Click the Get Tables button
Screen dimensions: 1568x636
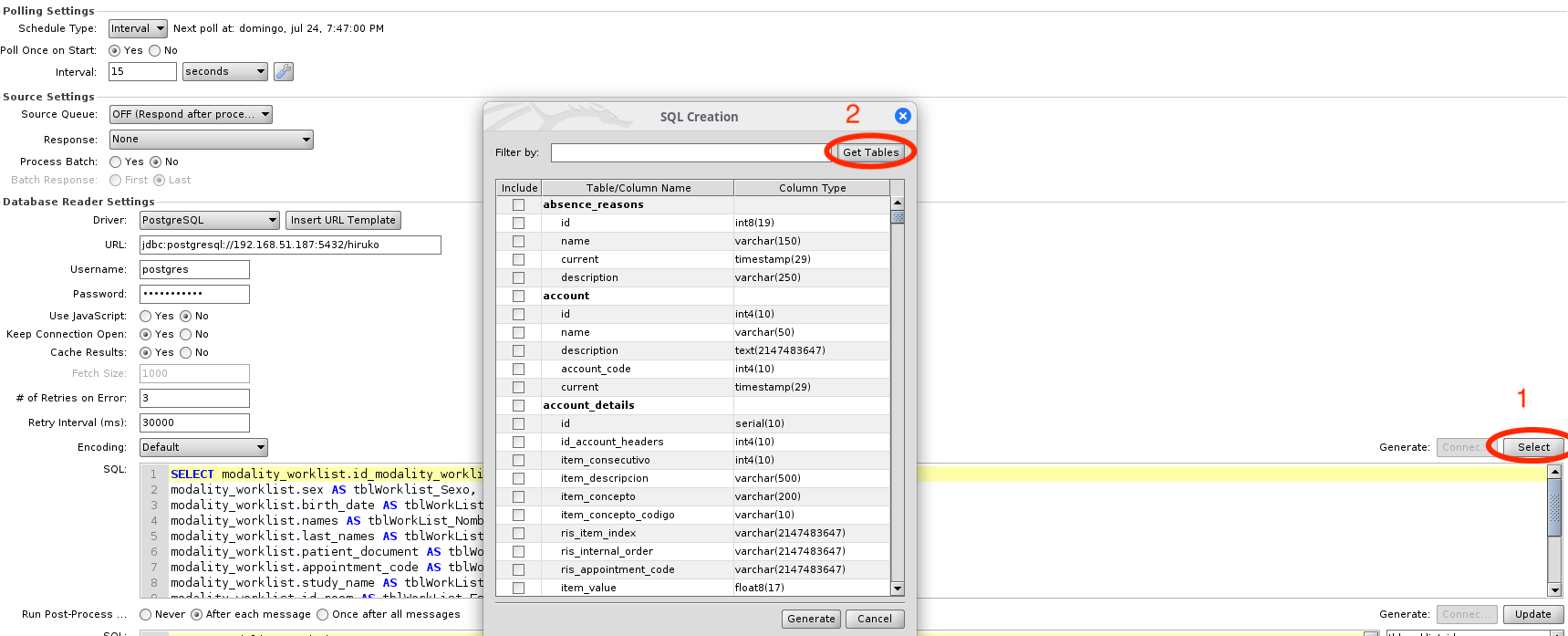click(x=870, y=152)
